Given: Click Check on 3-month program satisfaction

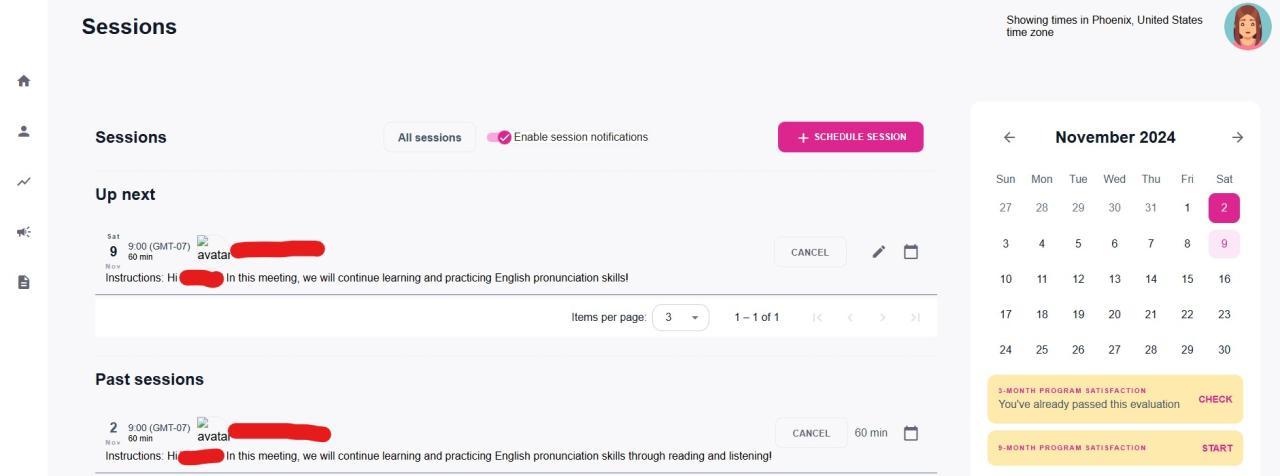Looking at the screenshot, I should click(x=1215, y=399).
